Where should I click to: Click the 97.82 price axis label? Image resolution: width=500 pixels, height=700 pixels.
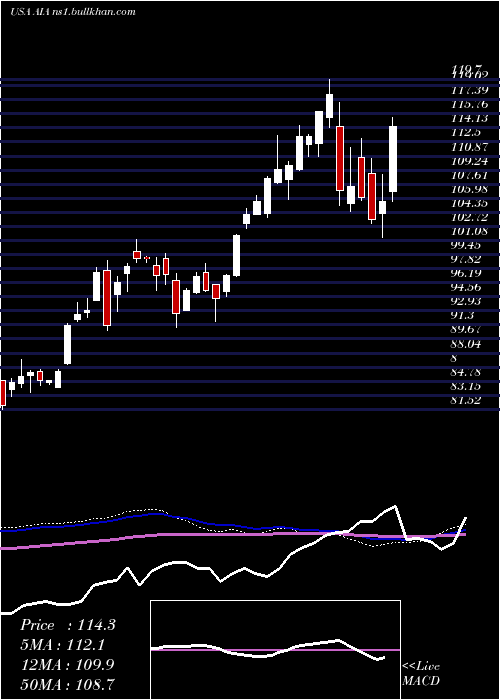466,260
